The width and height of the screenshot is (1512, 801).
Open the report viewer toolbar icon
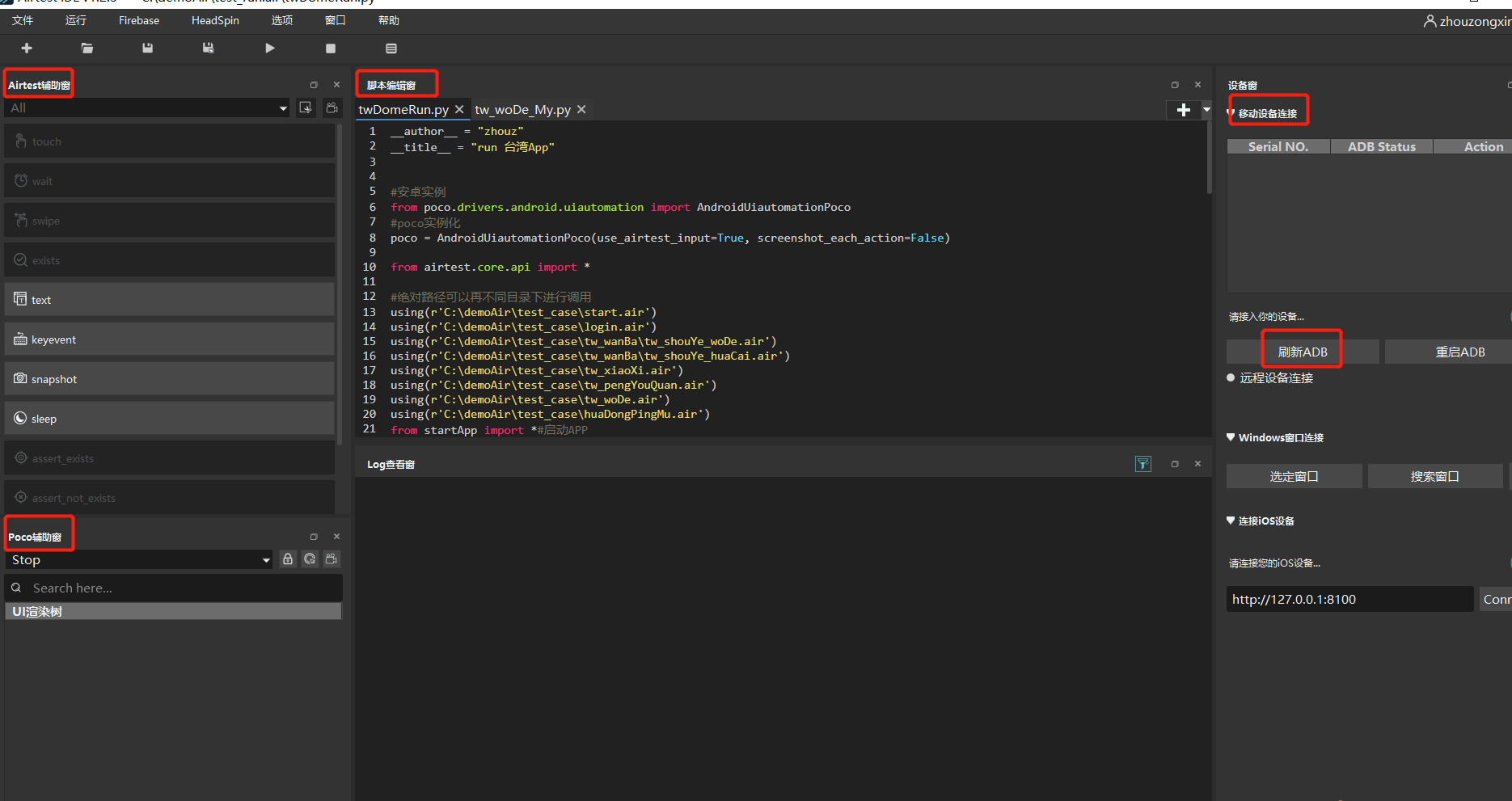tap(391, 48)
